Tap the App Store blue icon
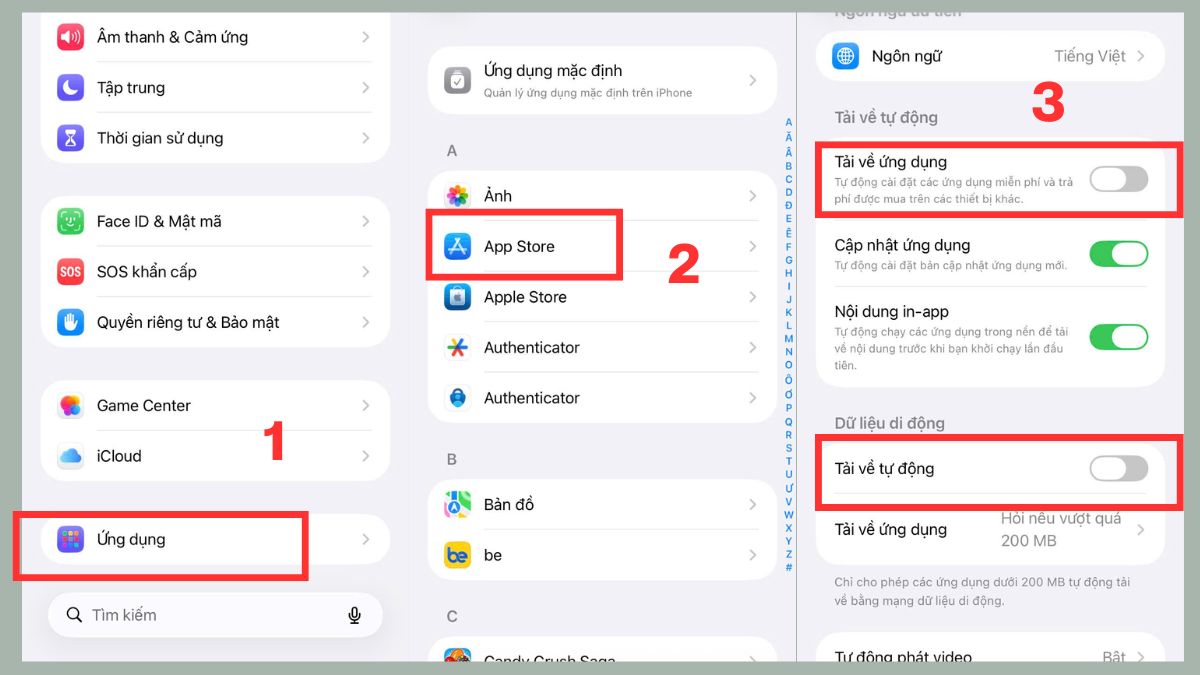Screen dimensions: 1200x675 pyautogui.click(x=458, y=246)
